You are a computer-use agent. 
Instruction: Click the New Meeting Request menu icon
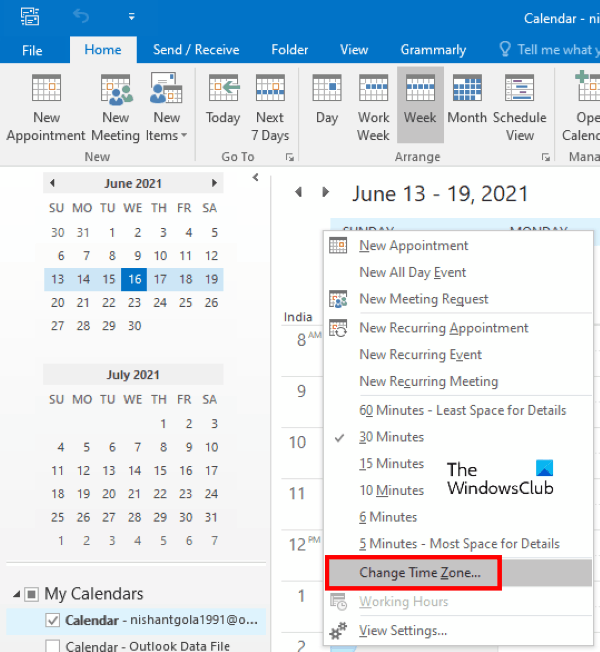point(338,299)
